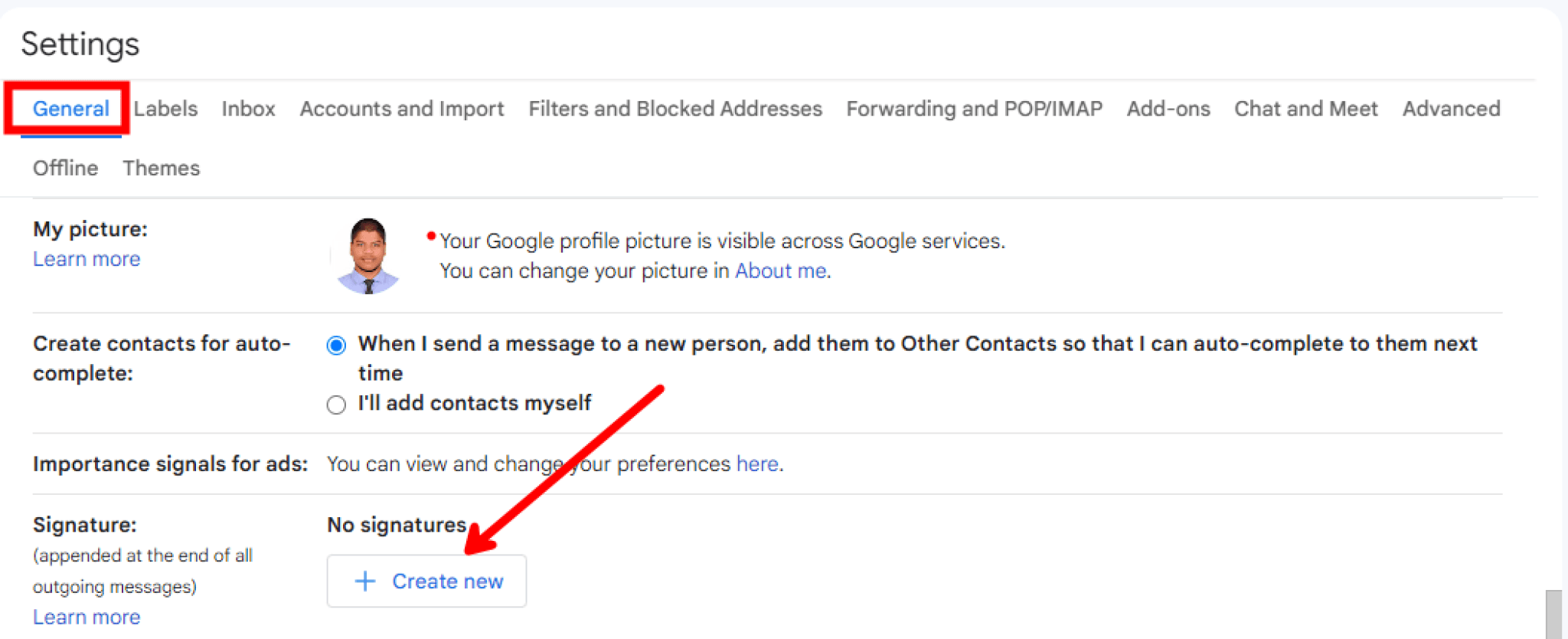1568x639 pixels.
Task: Open ad preferences via 'here' link
Action: tap(756, 464)
